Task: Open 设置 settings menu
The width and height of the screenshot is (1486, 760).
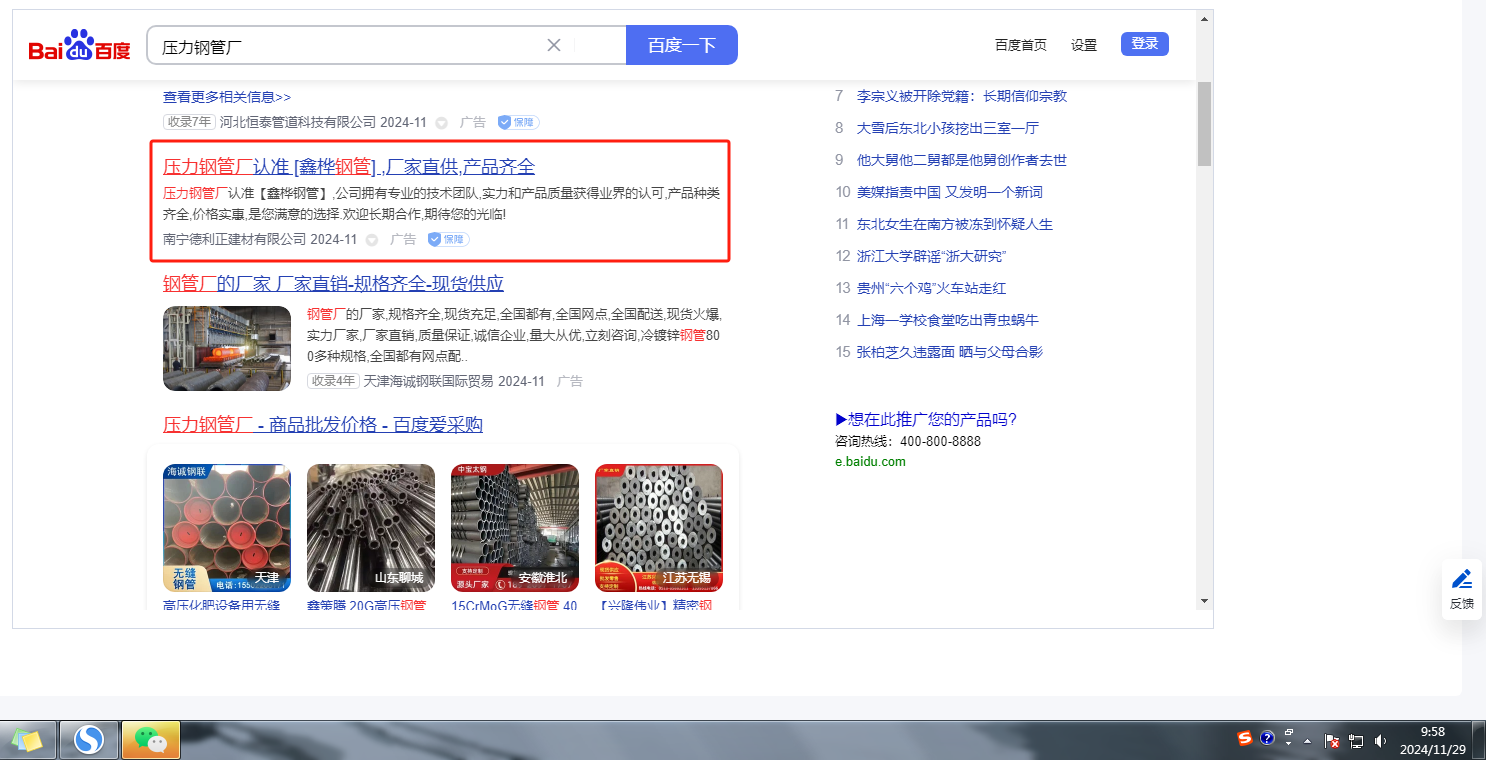Action: click(x=1084, y=45)
